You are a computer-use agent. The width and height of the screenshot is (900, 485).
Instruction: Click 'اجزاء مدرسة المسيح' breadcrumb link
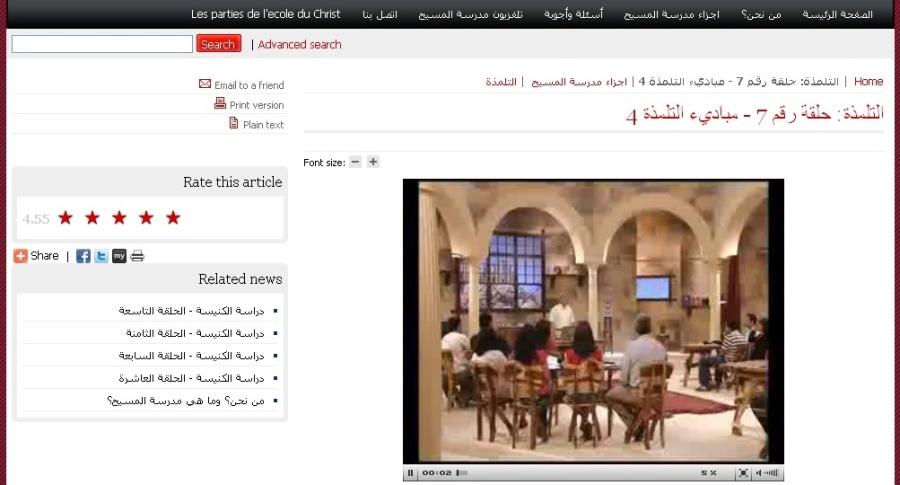pos(579,82)
